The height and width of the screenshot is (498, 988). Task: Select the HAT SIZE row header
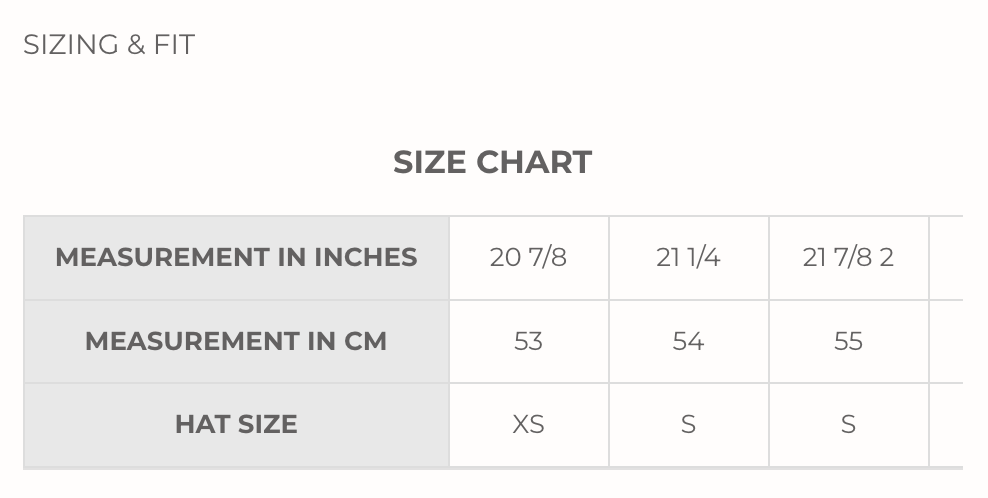(236, 424)
